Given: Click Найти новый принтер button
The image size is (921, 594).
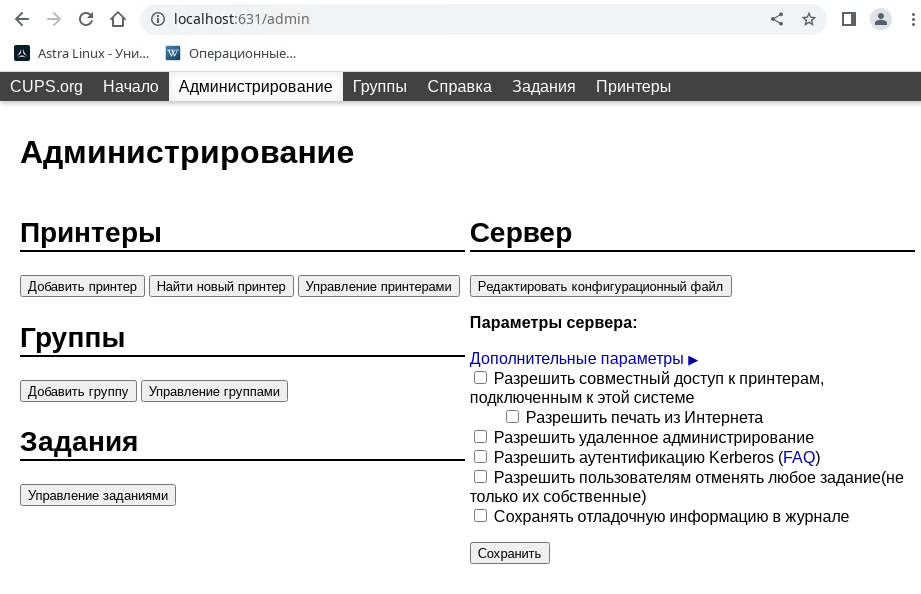Looking at the screenshot, I should tap(221, 286).
